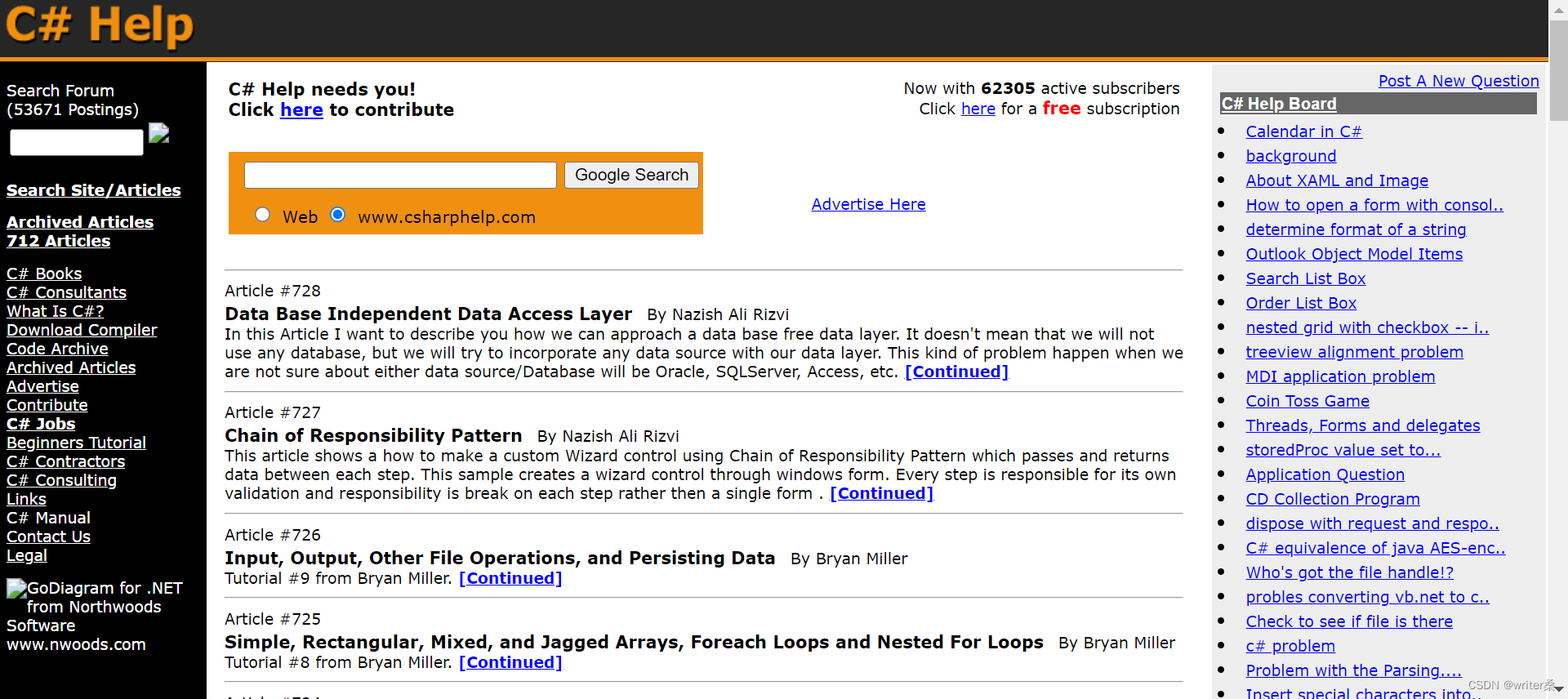Viewport: 1568px width, 699px height.
Task: Open the Code Archive link
Action: (57, 349)
